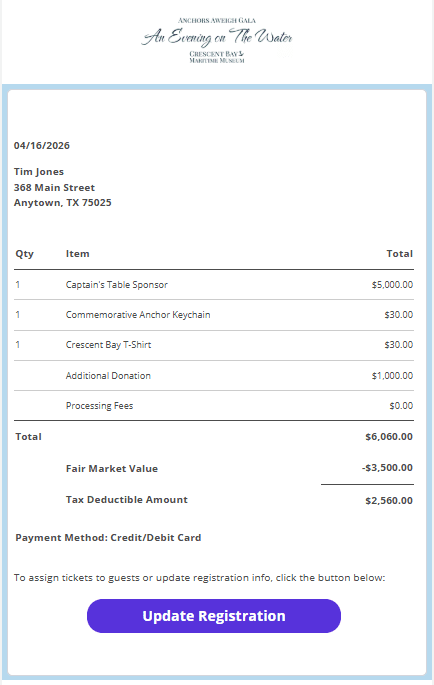Select the $6,060.00 total amount
The height and width of the screenshot is (685, 434).
click(x=389, y=437)
